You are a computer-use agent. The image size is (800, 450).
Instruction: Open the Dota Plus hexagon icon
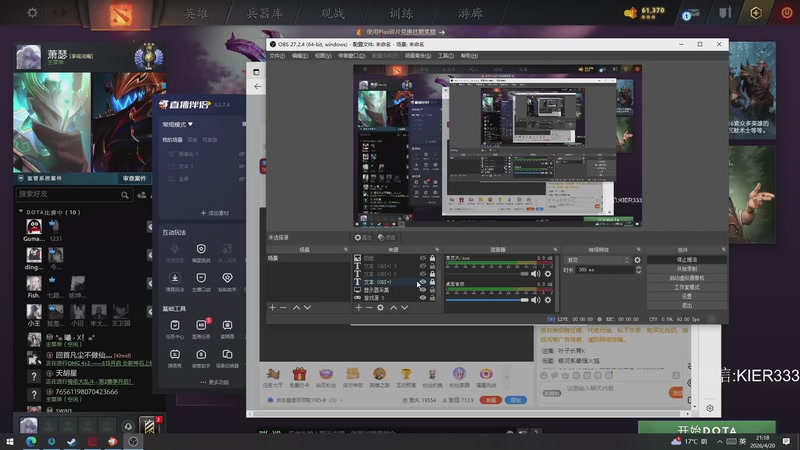756,13
